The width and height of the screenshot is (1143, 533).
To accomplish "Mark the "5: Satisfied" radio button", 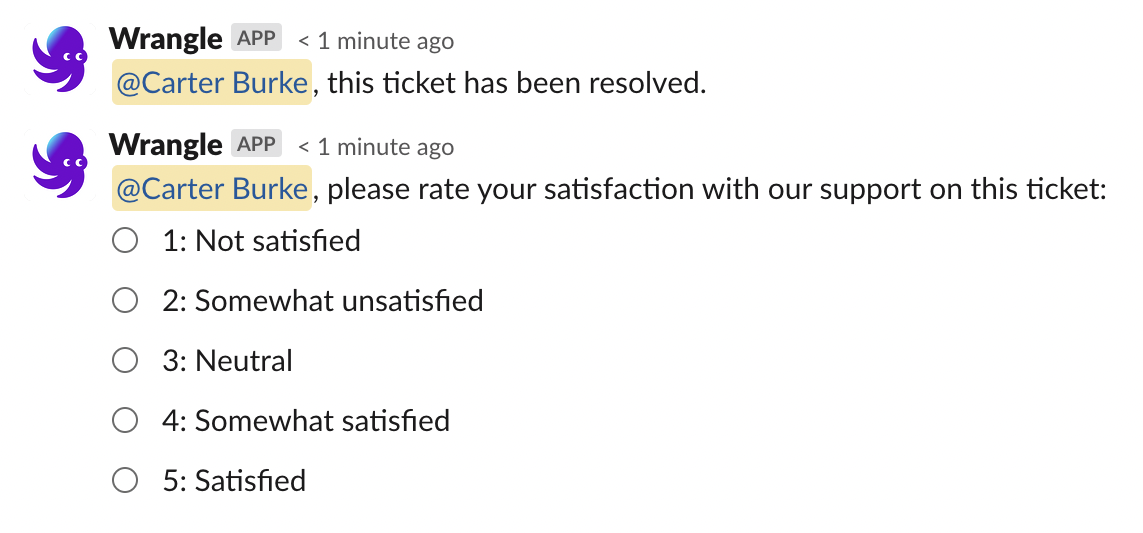I will [125, 481].
